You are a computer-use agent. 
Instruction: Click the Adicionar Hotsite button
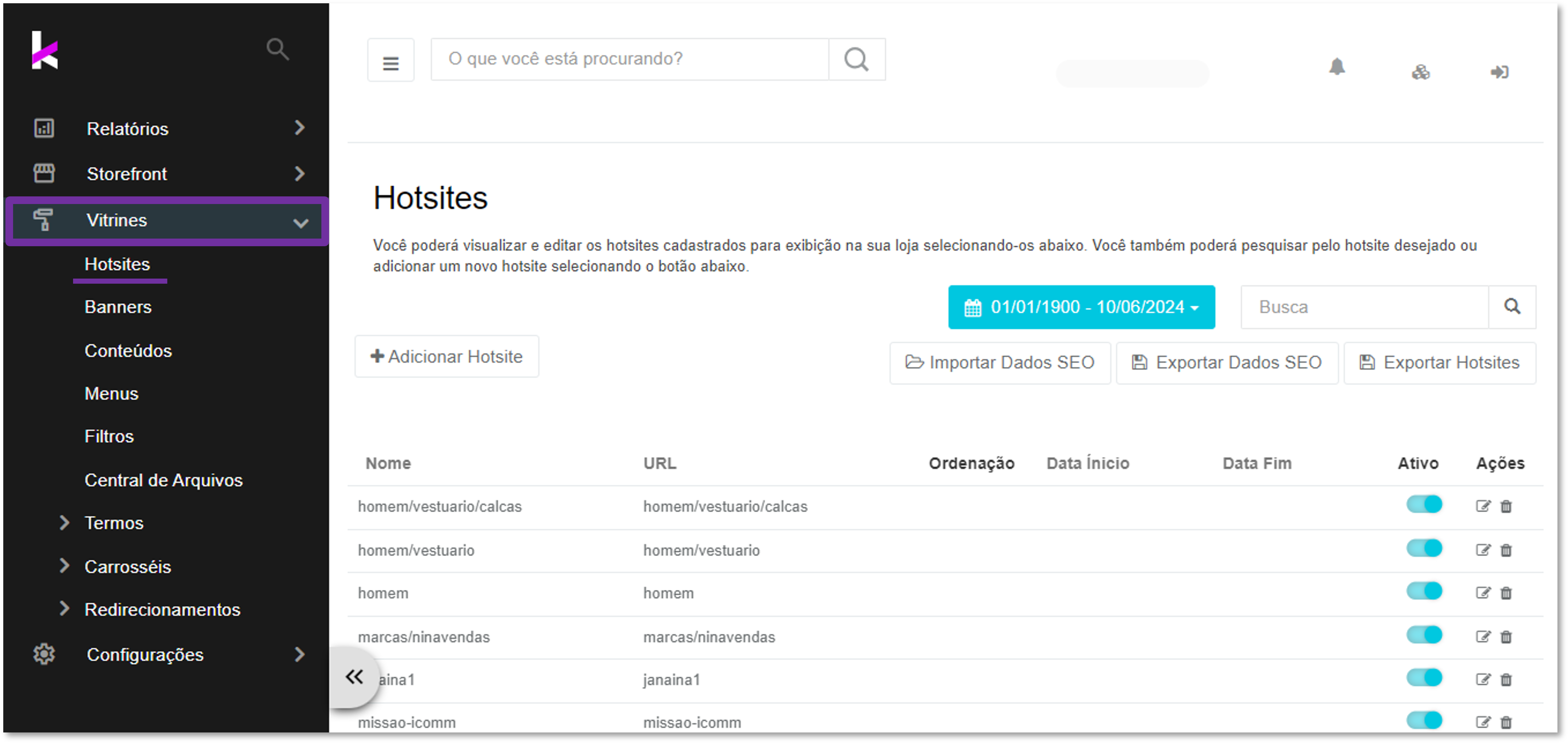click(447, 357)
